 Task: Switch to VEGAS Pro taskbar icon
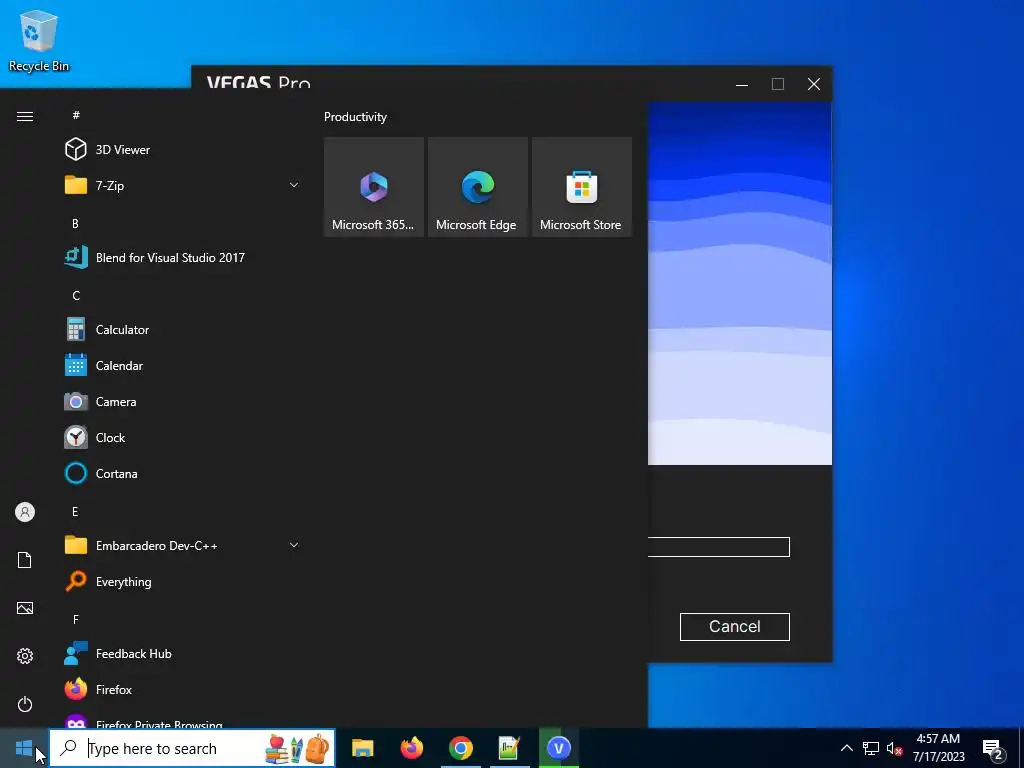pyautogui.click(x=558, y=748)
